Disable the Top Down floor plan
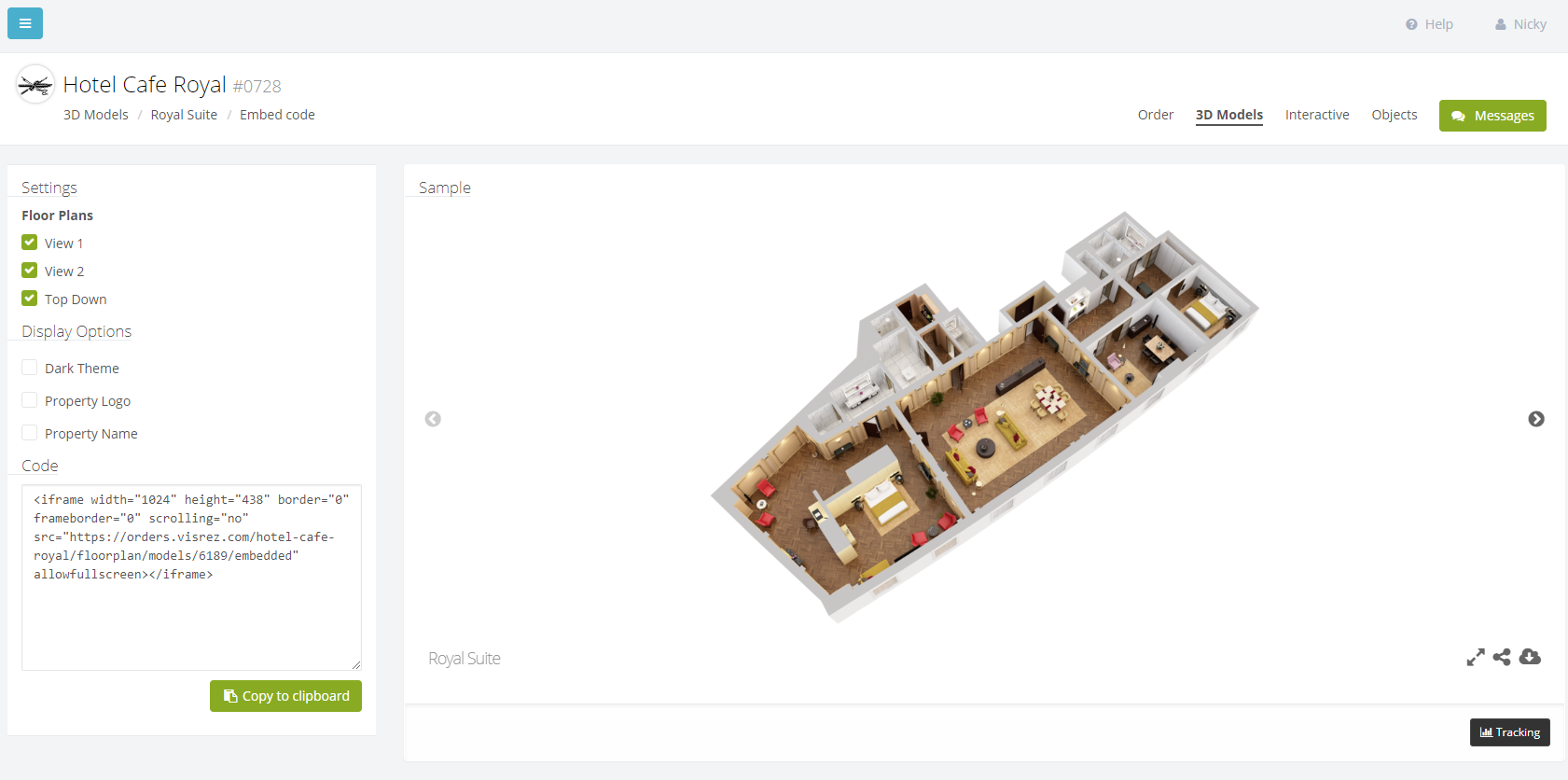This screenshot has height=780, width=1568. click(30, 299)
